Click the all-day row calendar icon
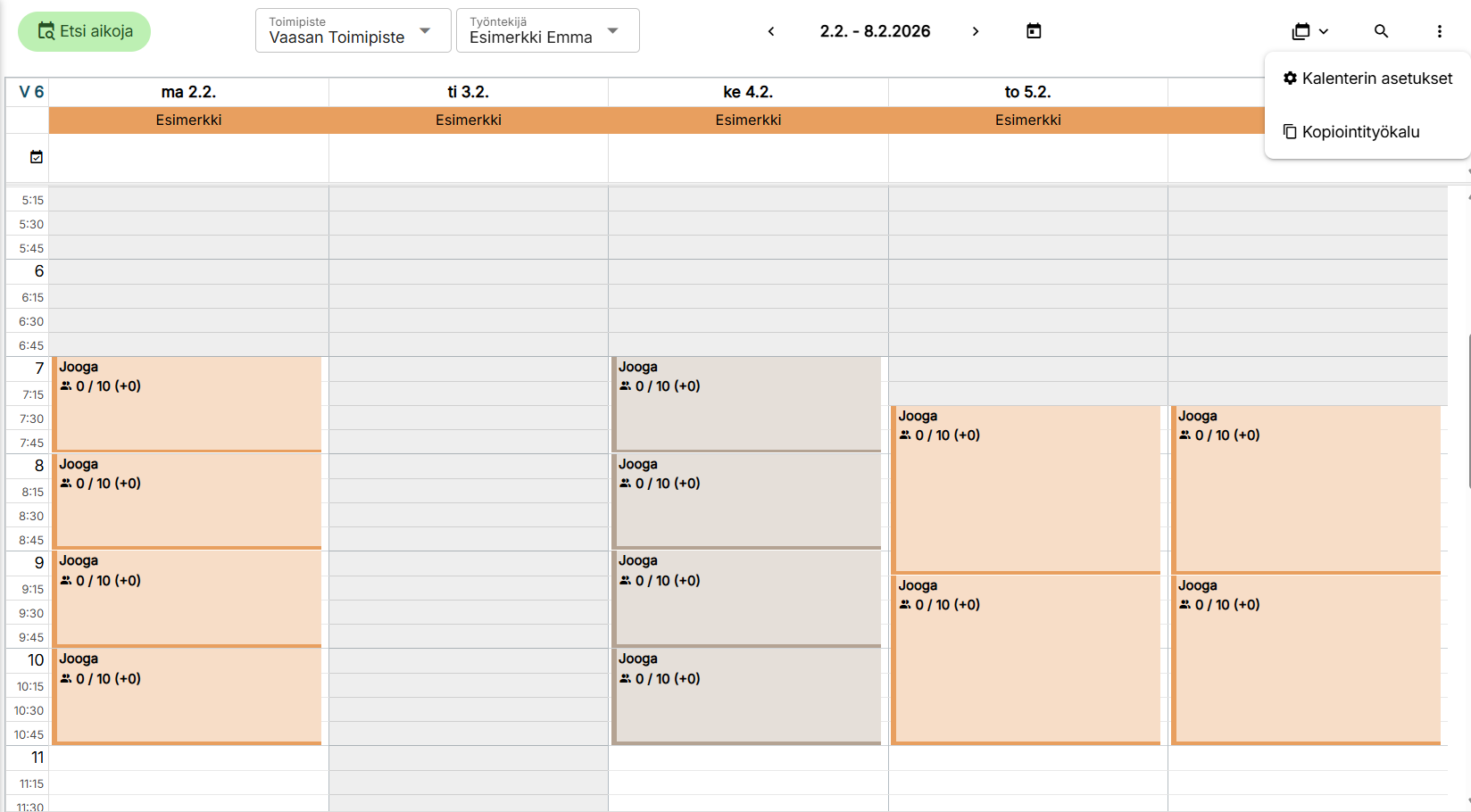Viewport: 1471px width, 812px height. coord(37,157)
